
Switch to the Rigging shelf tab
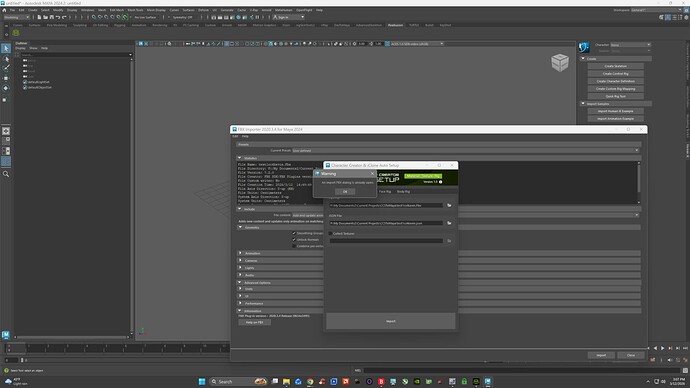coord(120,25)
